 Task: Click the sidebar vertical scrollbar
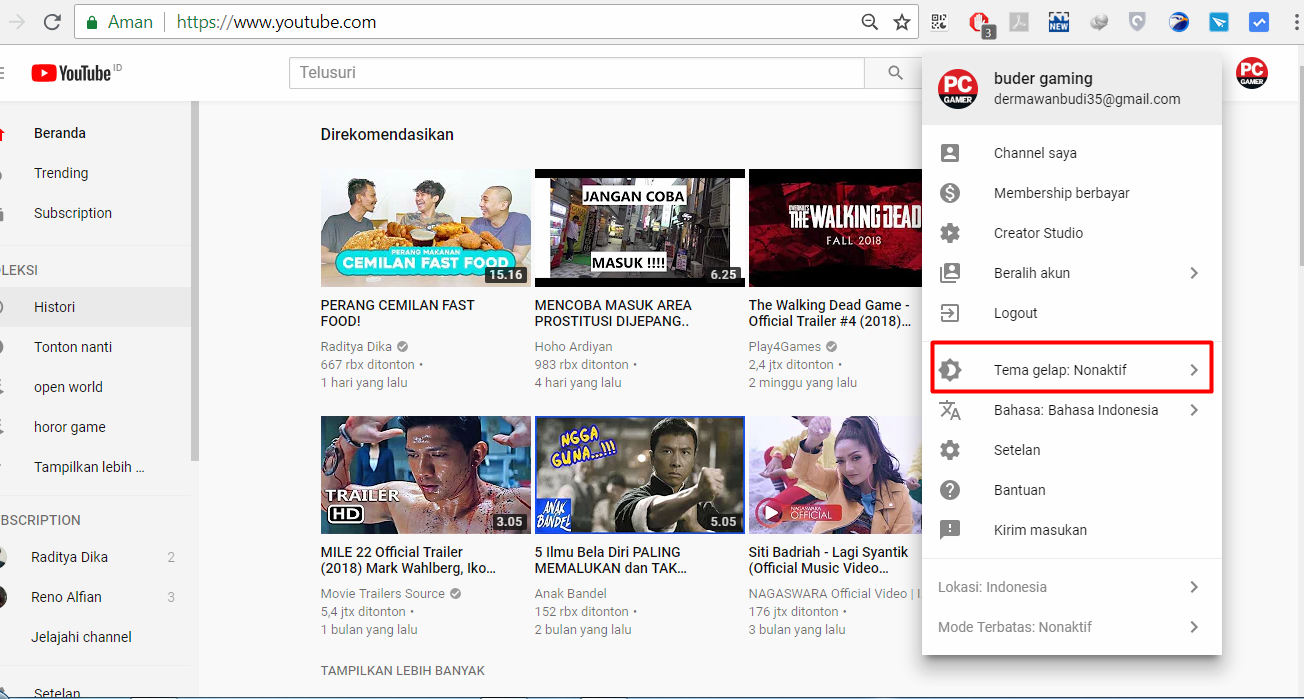[x=195, y=280]
